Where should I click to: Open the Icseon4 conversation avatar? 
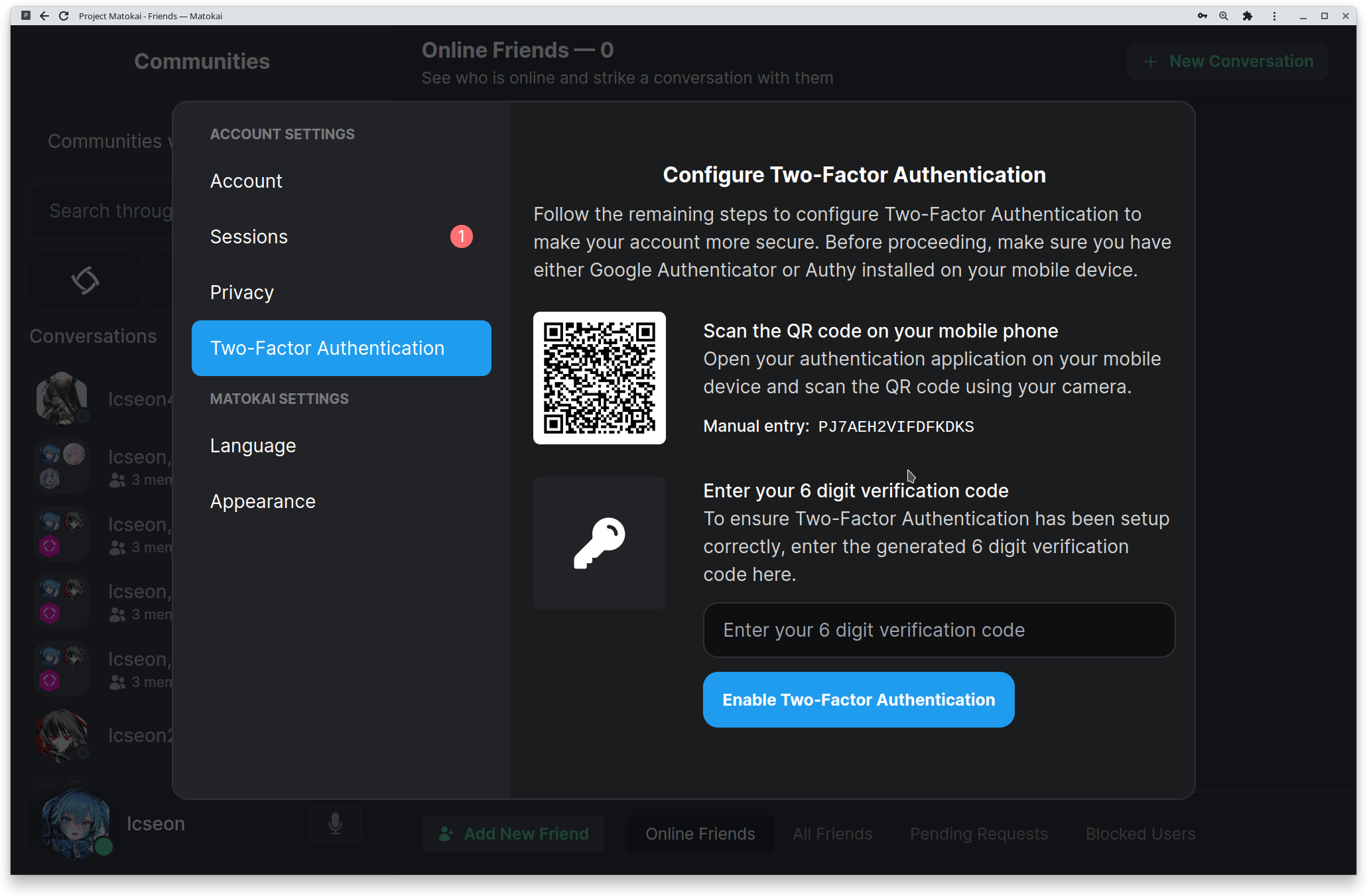(x=62, y=399)
